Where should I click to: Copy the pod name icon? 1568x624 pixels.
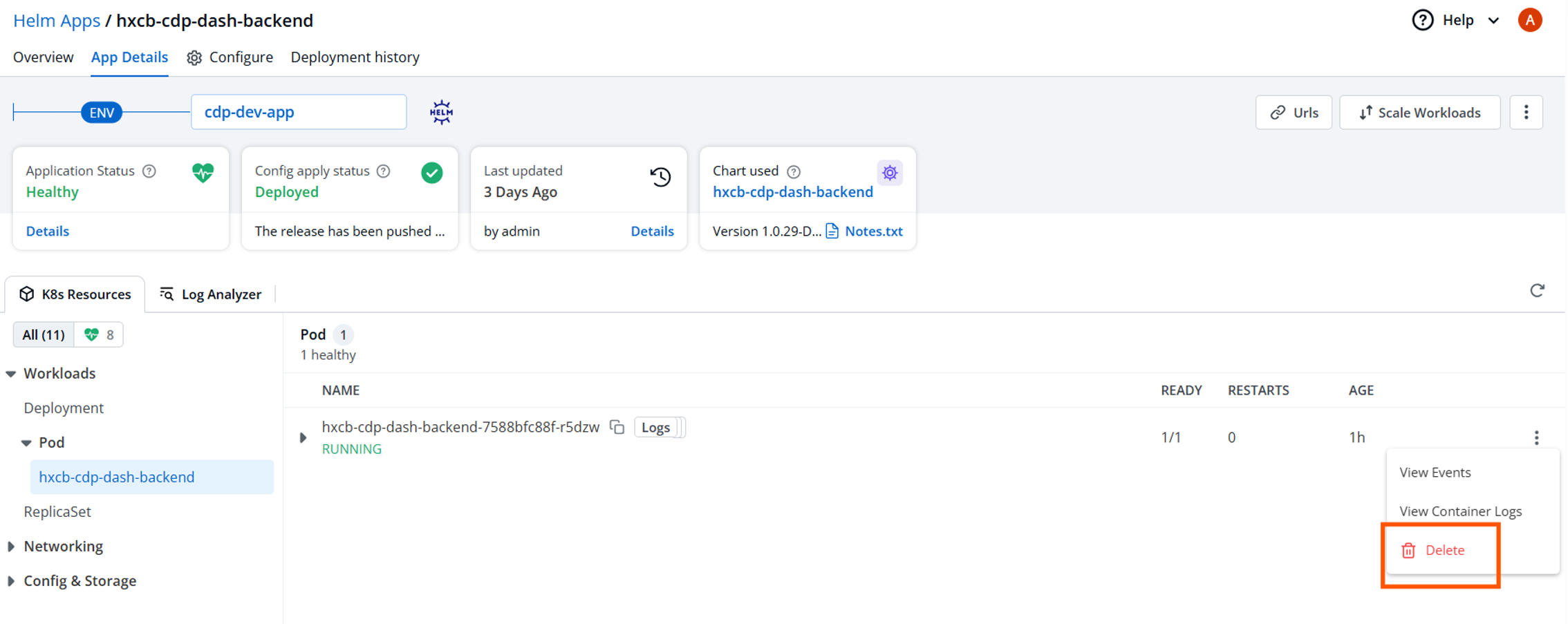617,428
